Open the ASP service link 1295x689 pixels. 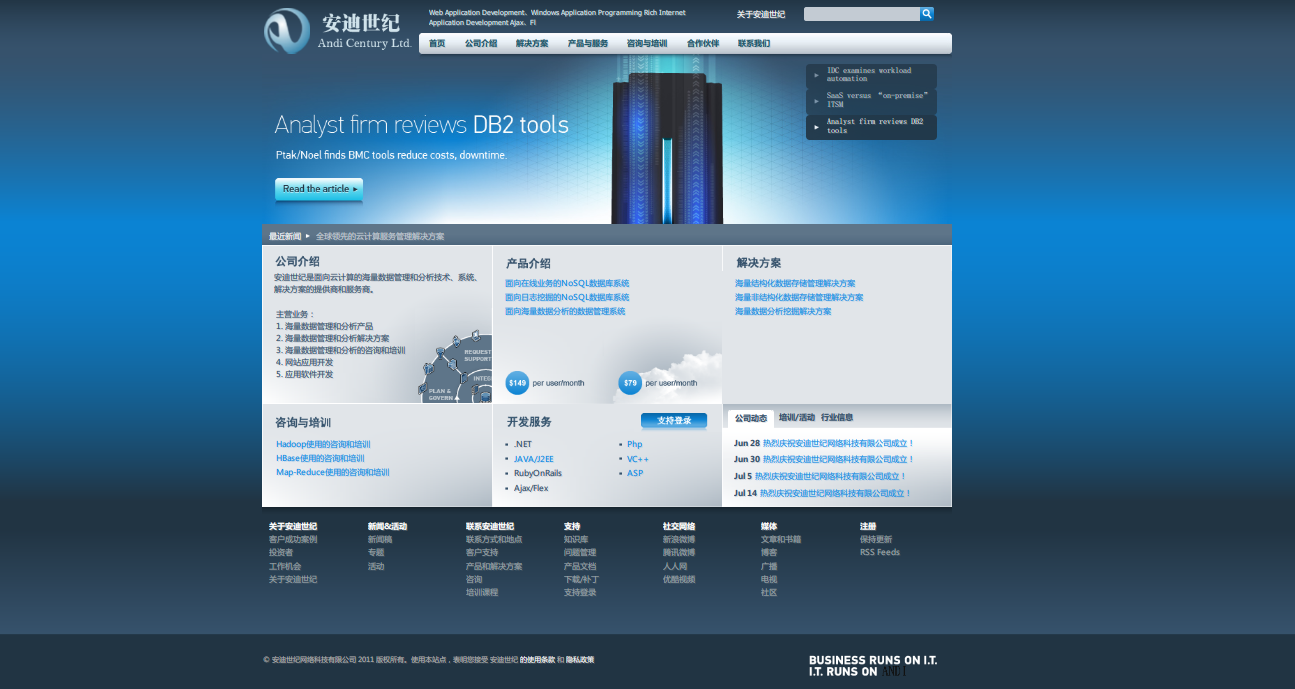point(635,473)
